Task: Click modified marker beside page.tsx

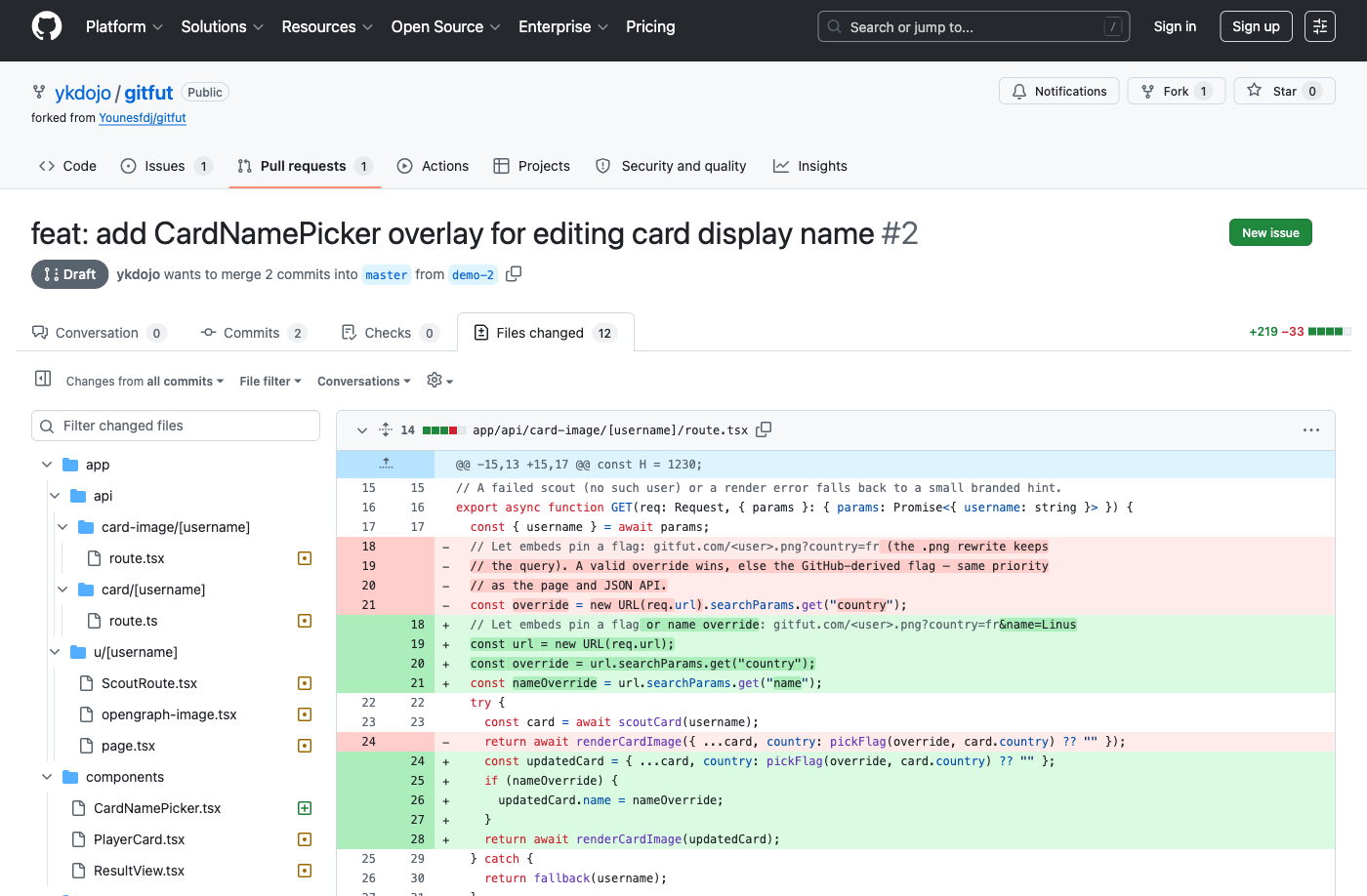Action: [x=305, y=746]
